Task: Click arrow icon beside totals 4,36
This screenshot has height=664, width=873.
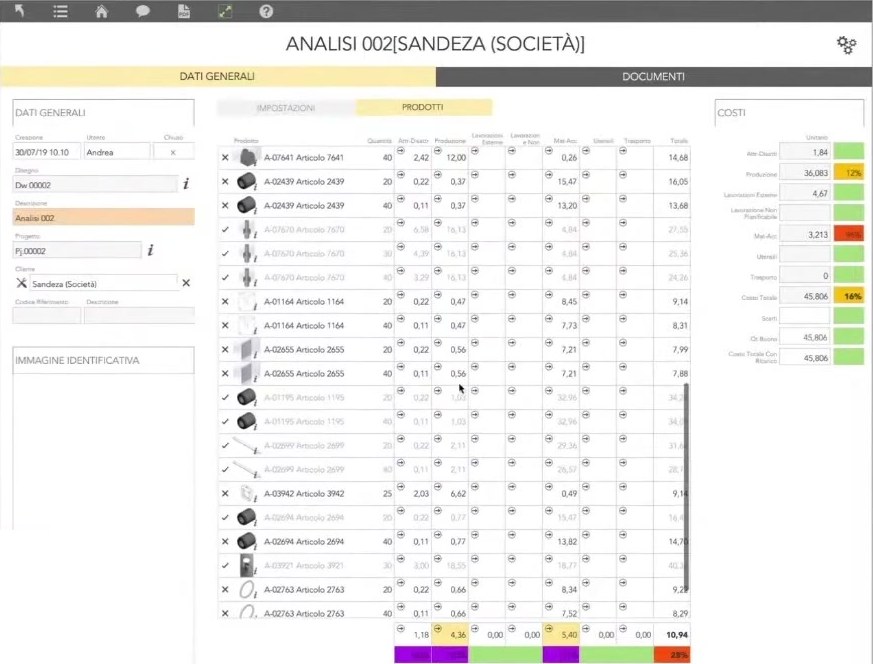Action: 438,628
